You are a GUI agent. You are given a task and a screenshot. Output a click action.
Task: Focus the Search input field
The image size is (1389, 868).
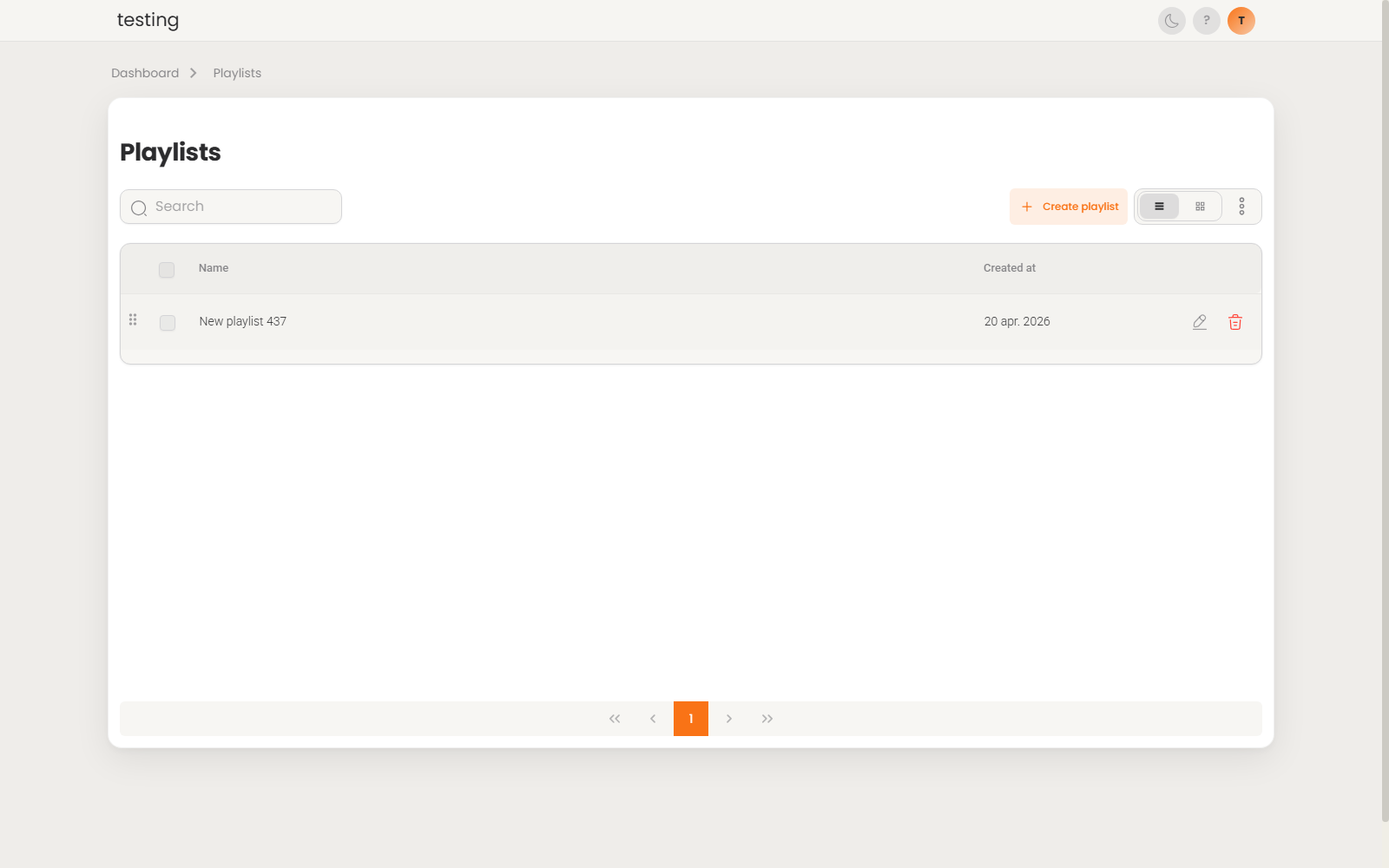[231, 207]
